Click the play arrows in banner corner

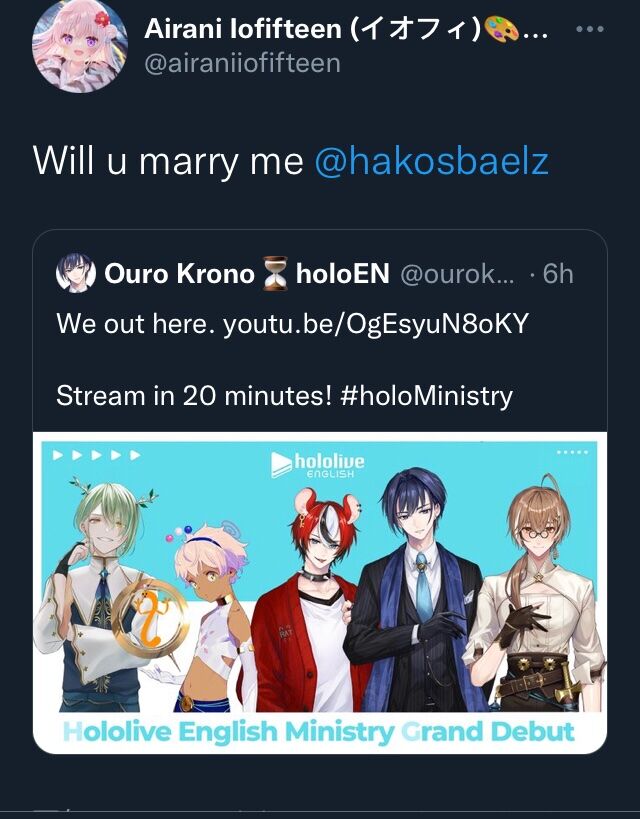[97, 455]
